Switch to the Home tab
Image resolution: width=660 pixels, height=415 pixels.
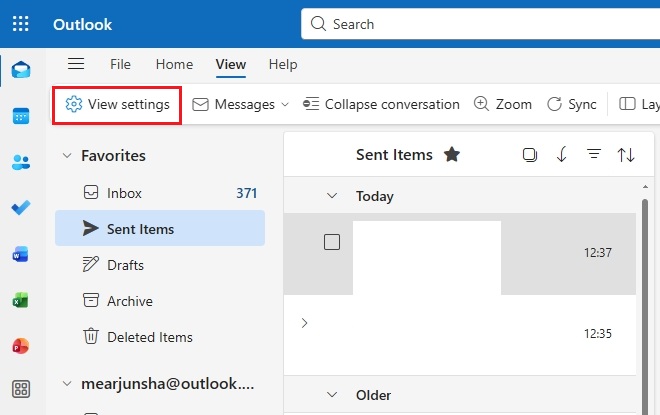(174, 64)
